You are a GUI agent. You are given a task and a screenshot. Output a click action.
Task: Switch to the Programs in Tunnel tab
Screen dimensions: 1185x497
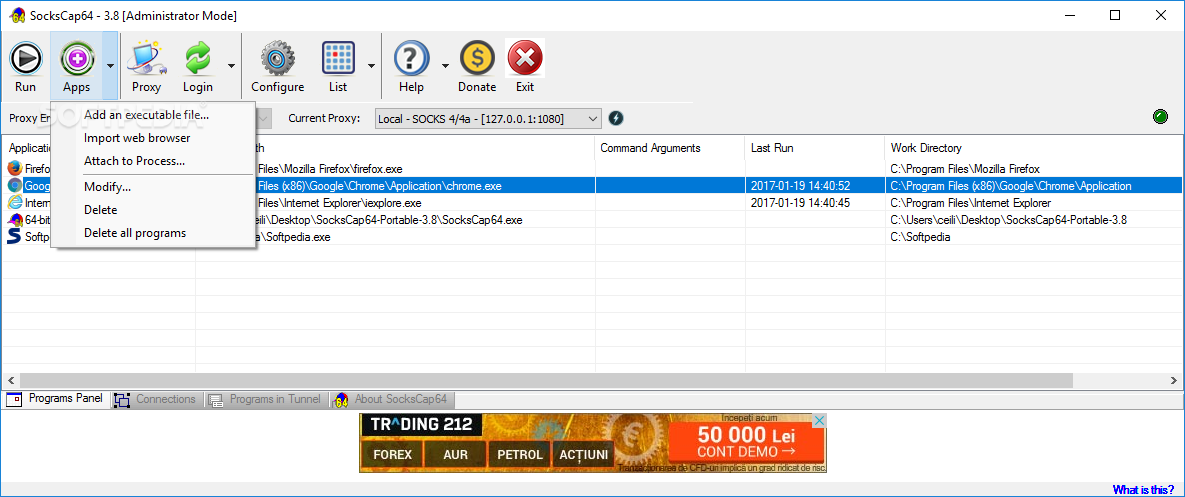[x=266, y=400]
